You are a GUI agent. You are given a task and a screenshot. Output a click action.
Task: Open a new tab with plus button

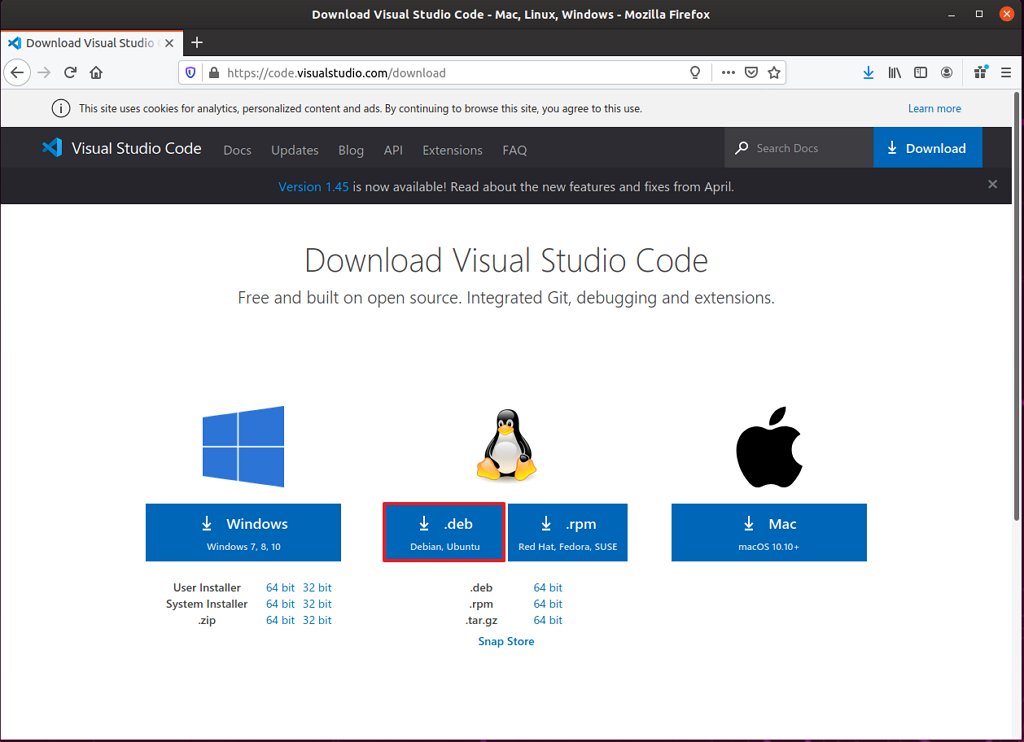[197, 42]
